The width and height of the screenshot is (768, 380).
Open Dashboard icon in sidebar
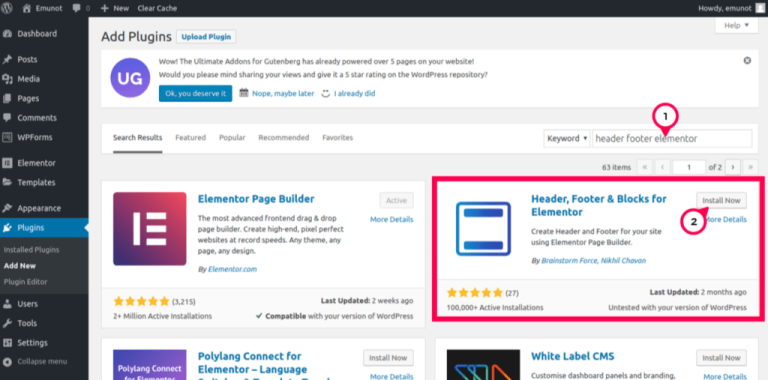point(7,34)
